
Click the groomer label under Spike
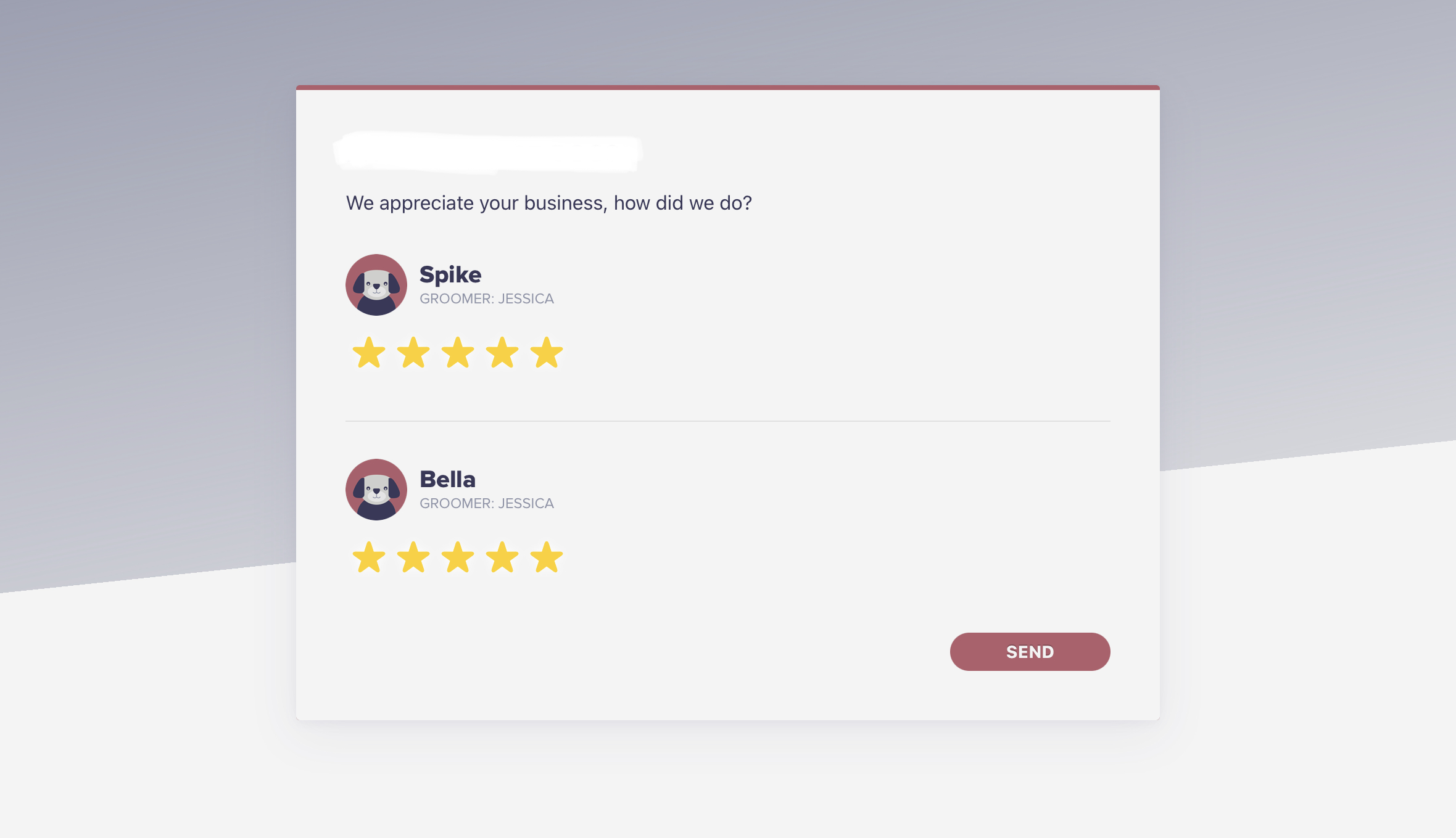click(x=487, y=298)
